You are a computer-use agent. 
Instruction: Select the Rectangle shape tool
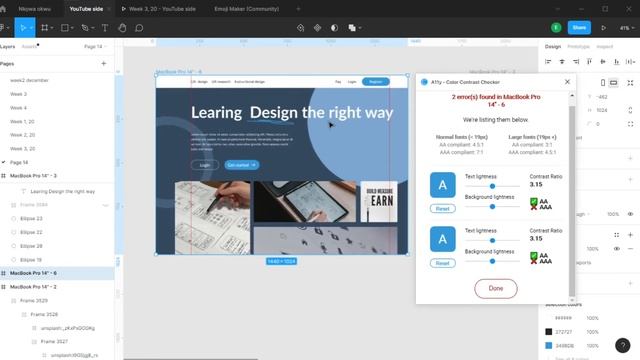pyautogui.click(x=64, y=28)
